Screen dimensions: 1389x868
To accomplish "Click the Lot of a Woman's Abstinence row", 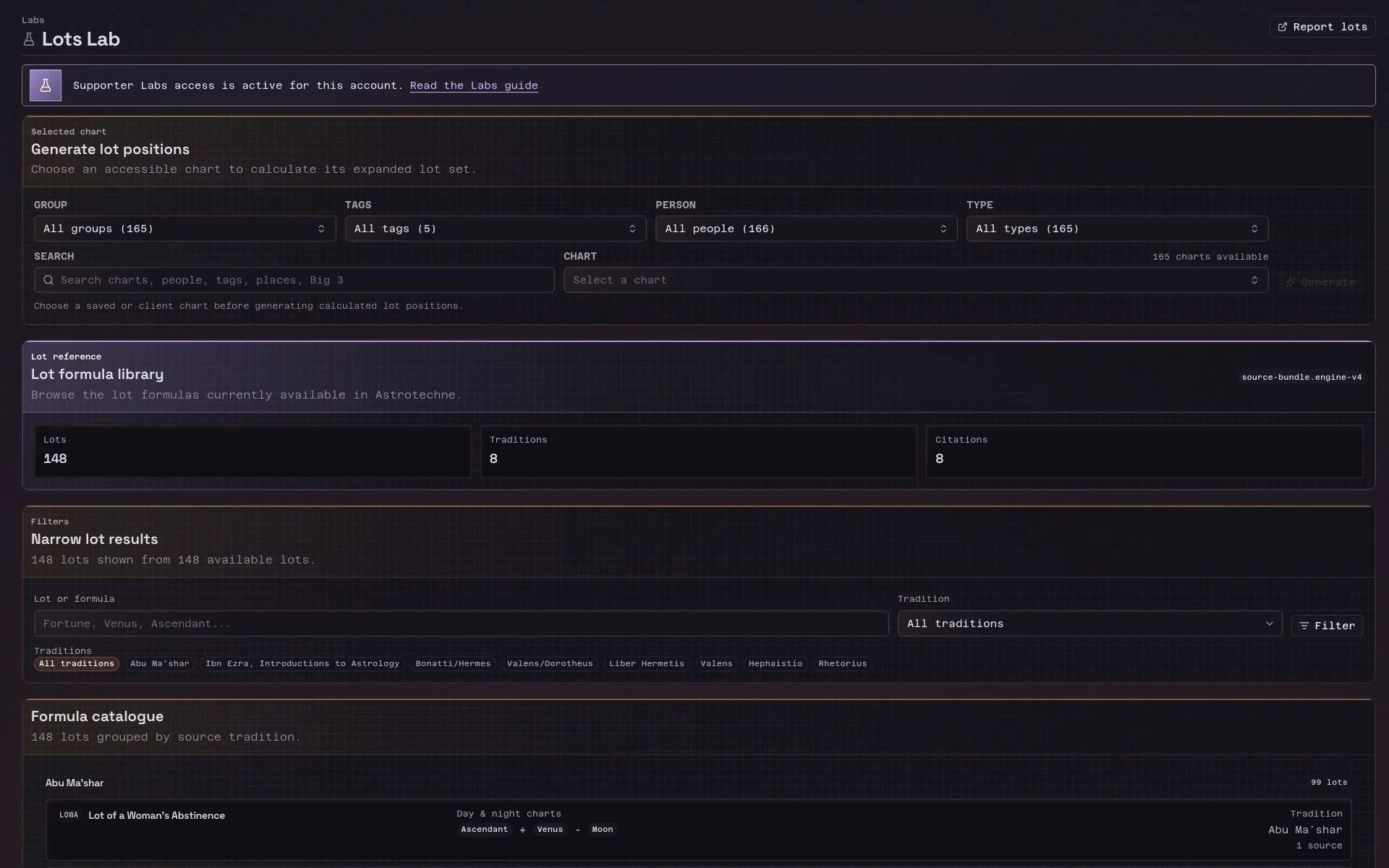I will click(698, 830).
